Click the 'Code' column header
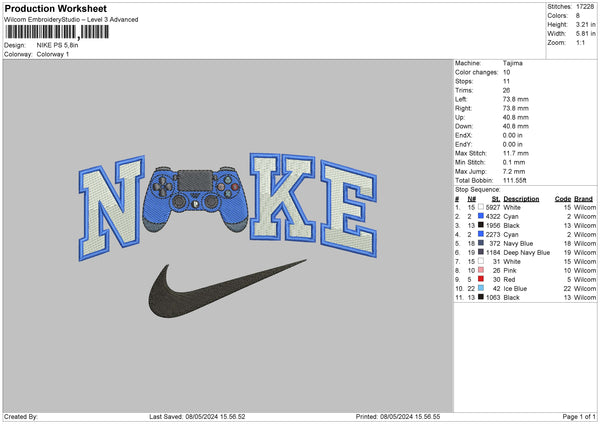Image resolution: width=600 pixels, height=424 pixels. pyautogui.click(x=562, y=199)
